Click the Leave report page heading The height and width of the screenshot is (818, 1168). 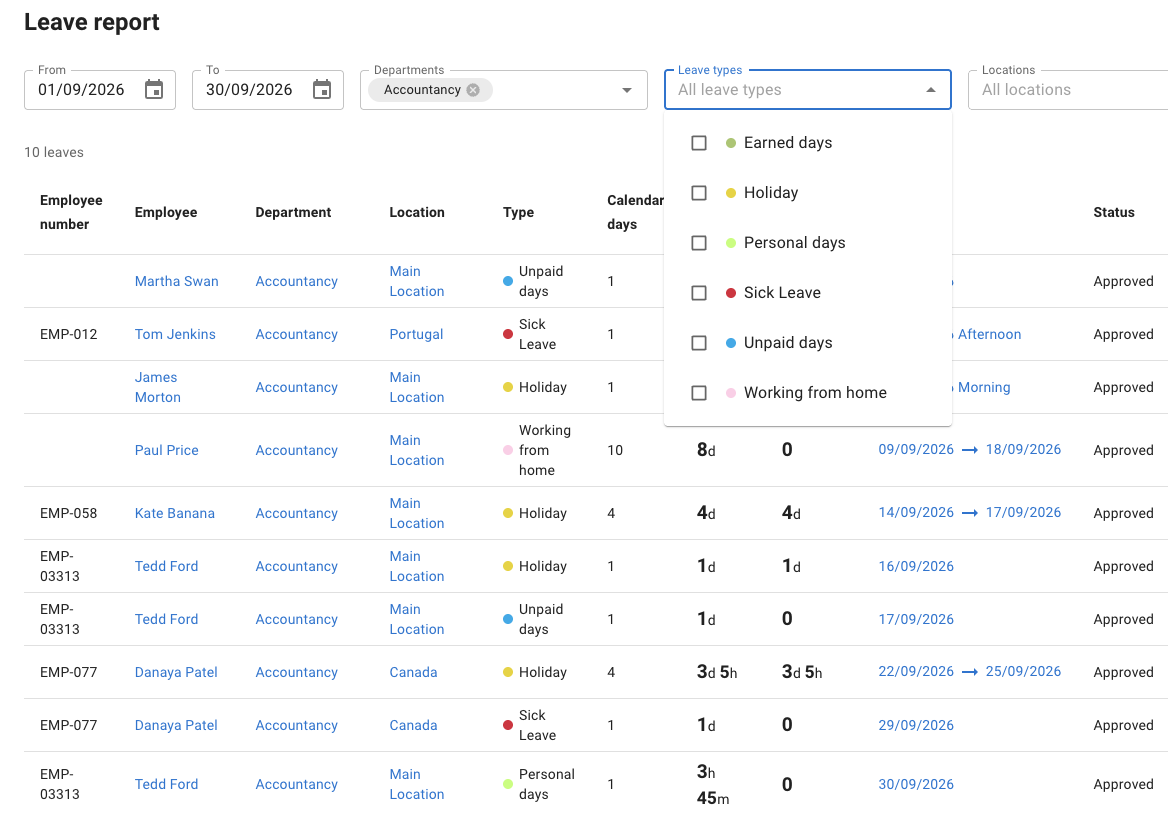[92, 22]
